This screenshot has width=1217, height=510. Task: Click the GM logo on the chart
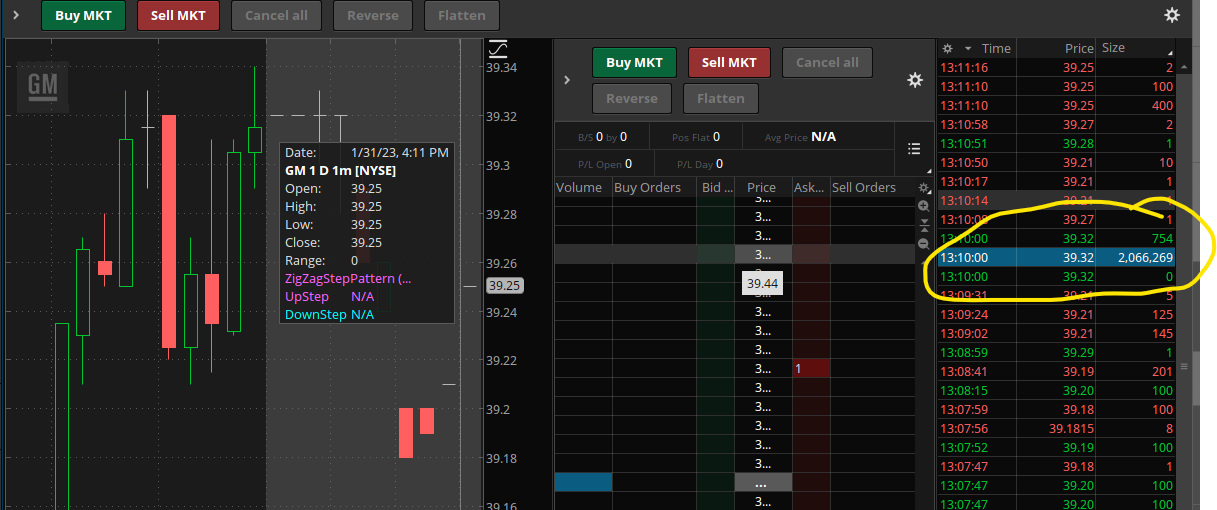[43, 86]
